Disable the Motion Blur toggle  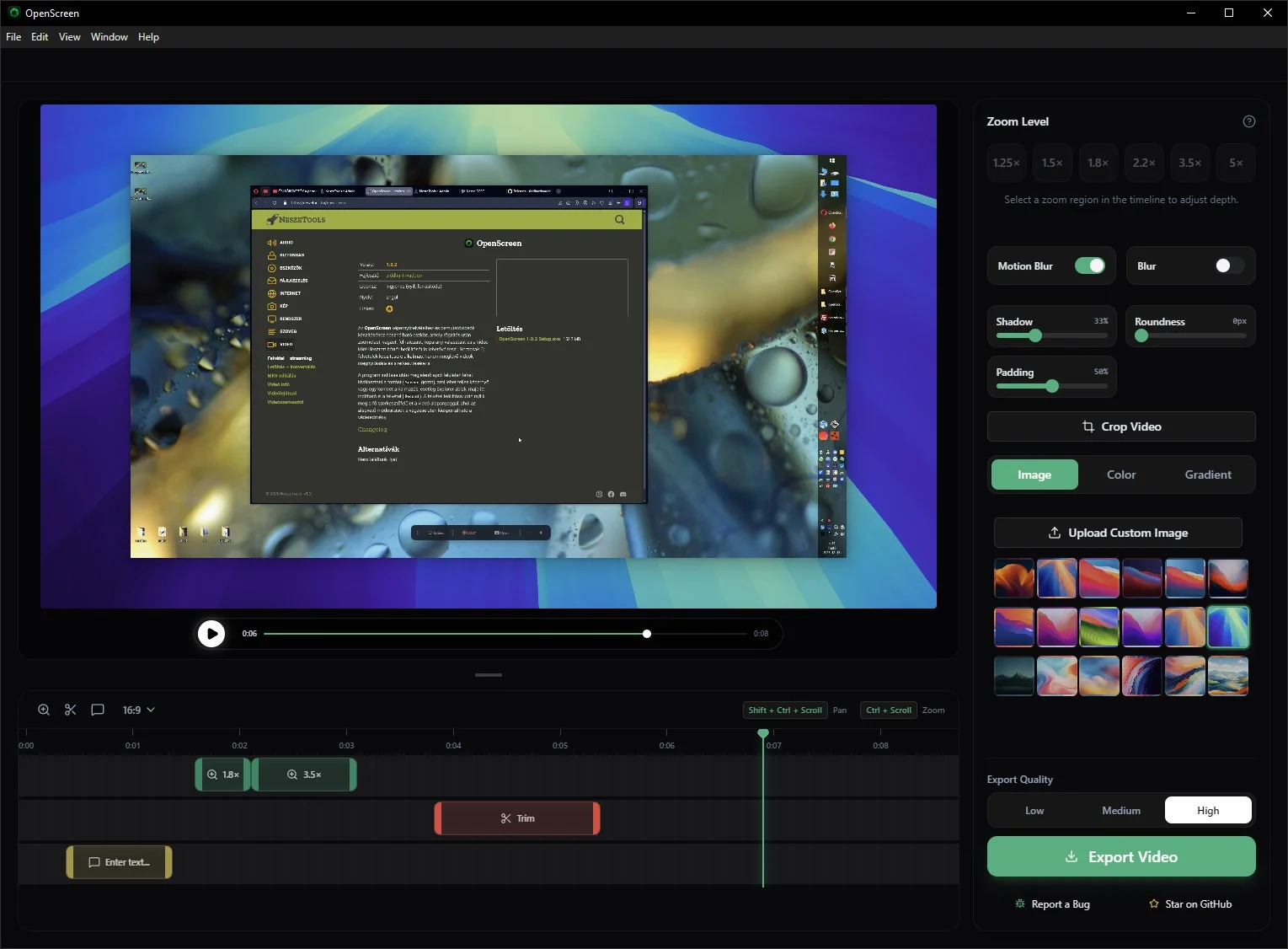click(1090, 265)
